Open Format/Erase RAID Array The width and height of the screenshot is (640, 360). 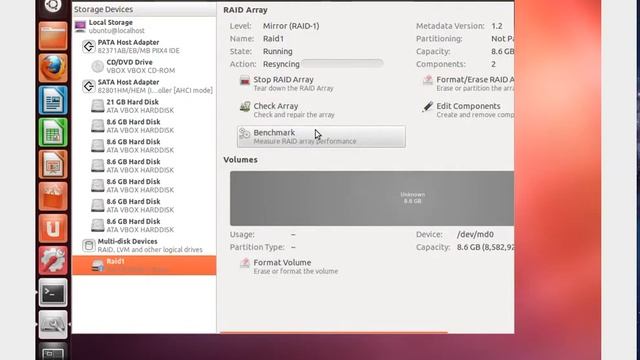[468, 83]
